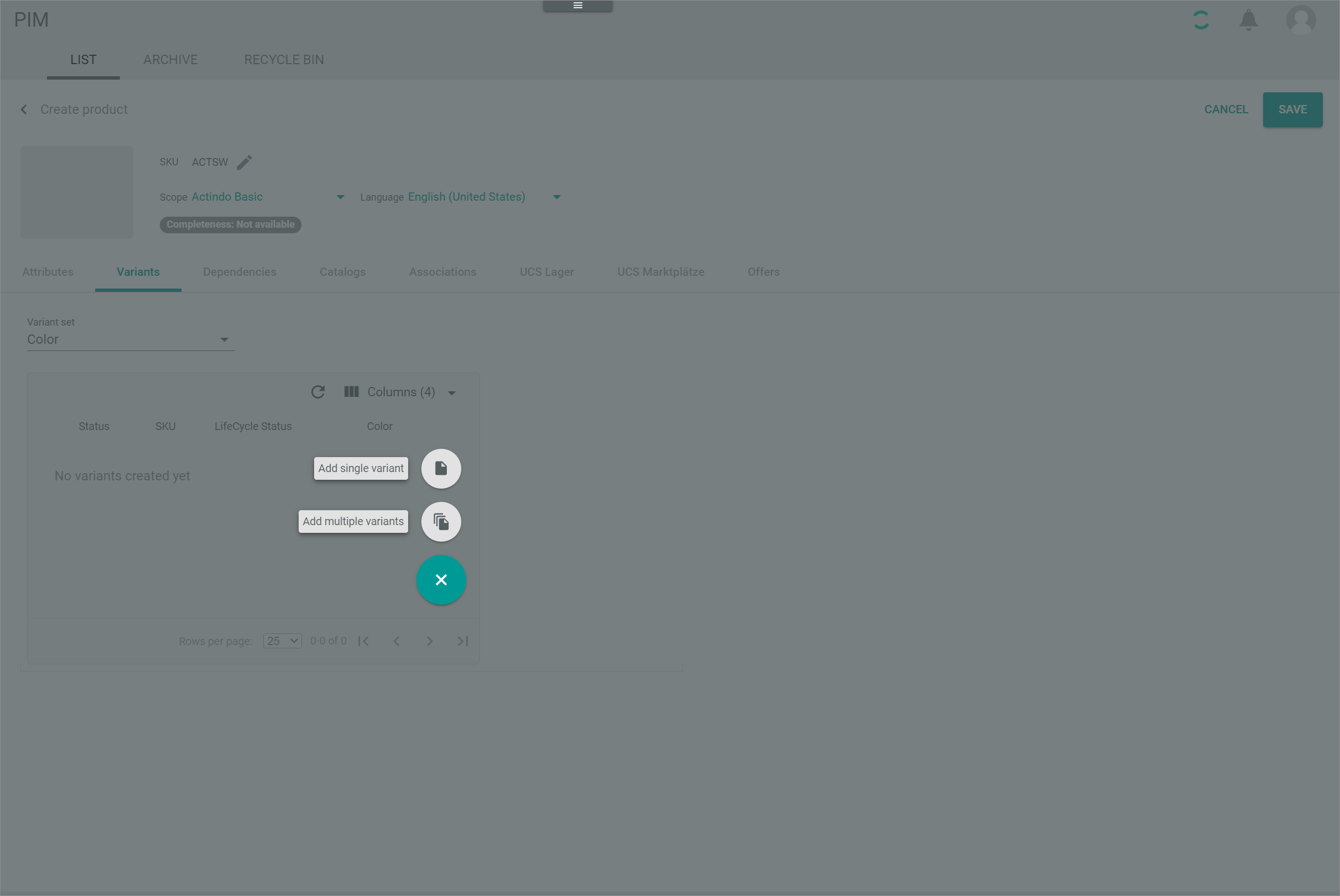Switch to the Dependencies tab
This screenshot has width=1340, height=896.
tap(239, 271)
